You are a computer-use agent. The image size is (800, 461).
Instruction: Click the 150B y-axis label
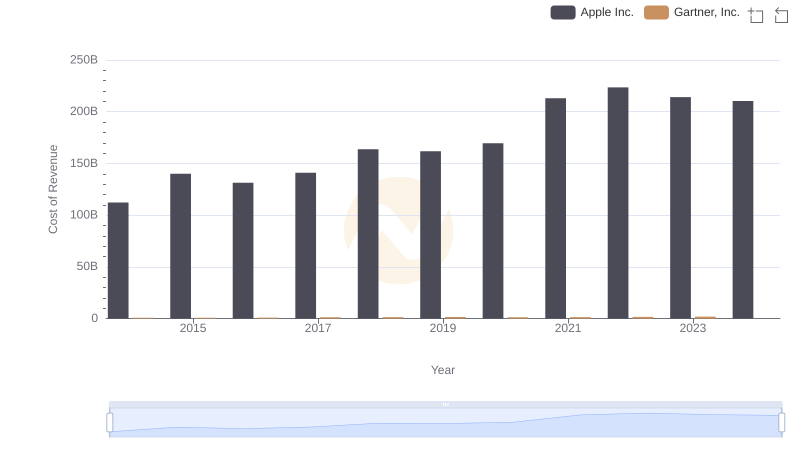(84, 163)
